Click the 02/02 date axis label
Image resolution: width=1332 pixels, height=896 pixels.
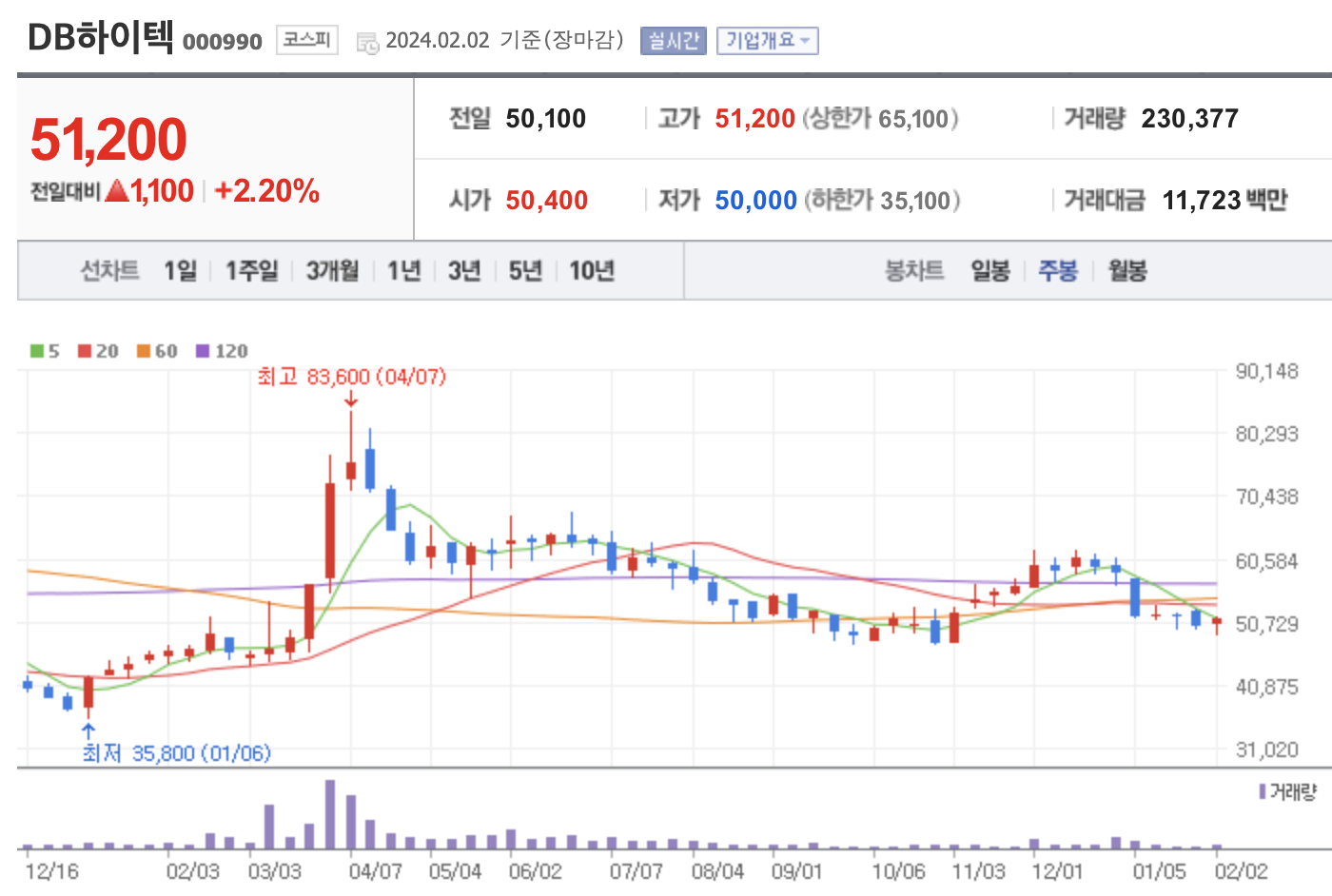(x=1242, y=871)
